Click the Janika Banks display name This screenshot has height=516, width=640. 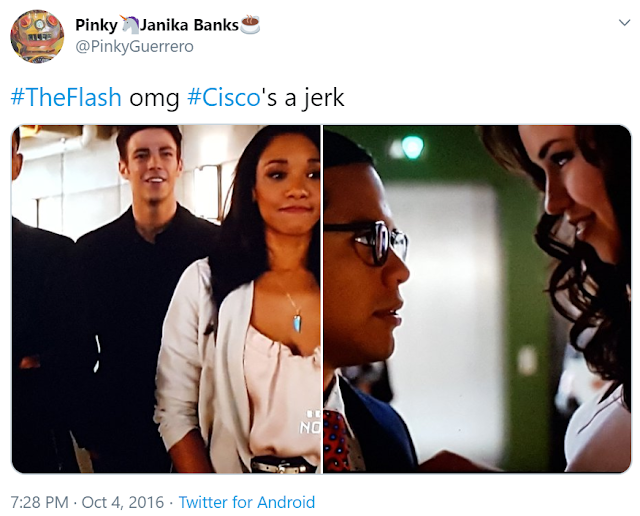189,25
